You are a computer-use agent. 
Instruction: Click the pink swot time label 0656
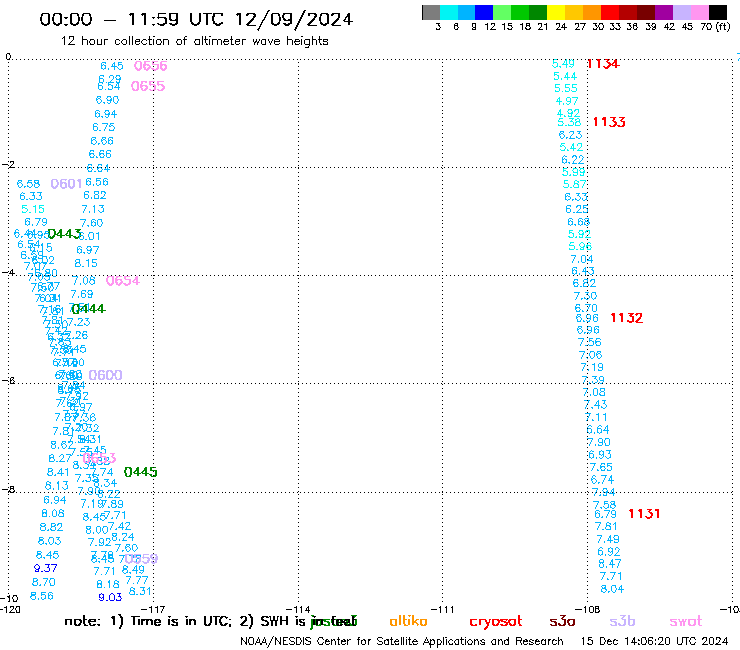pyautogui.click(x=151, y=66)
